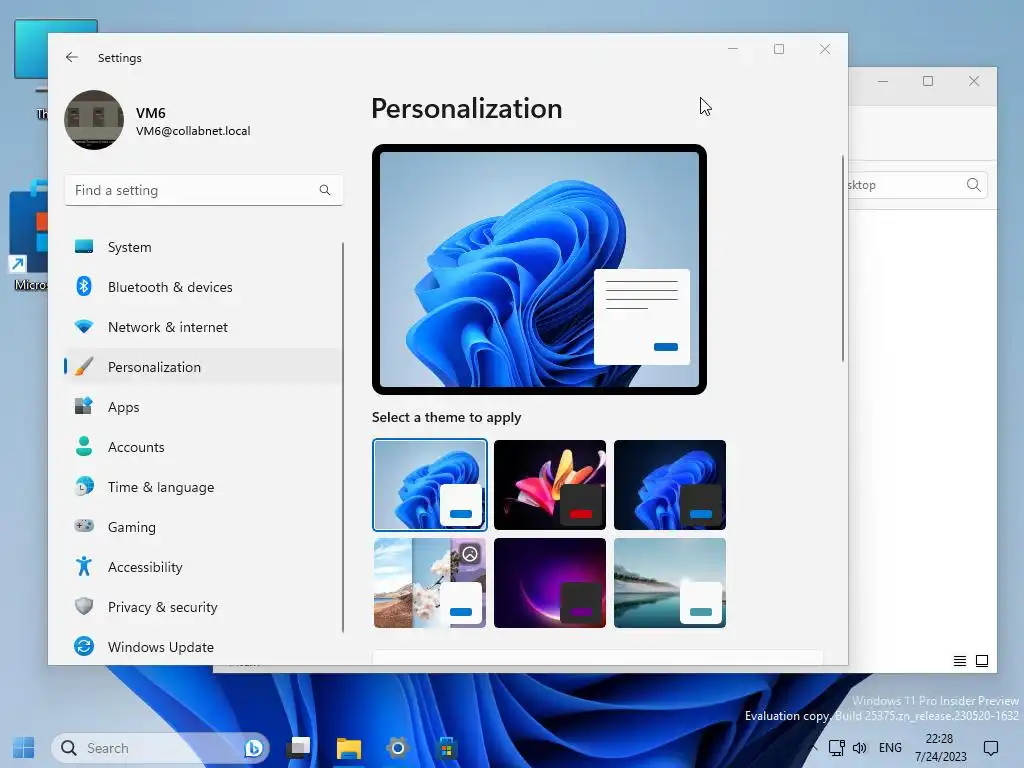
Task: Open Bluetooth & devices settings
Action: click(x=203, y=287)
